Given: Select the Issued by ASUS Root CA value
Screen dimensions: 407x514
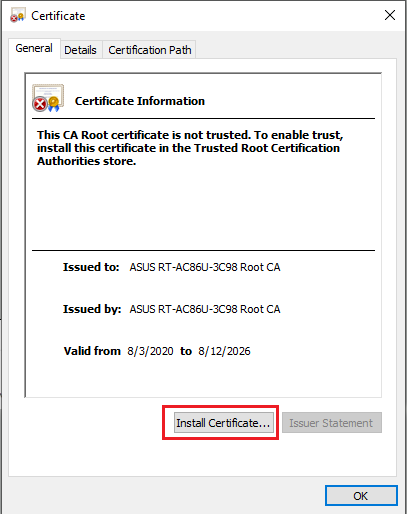Looking at the screenshot, I should (x=205, y=309).
